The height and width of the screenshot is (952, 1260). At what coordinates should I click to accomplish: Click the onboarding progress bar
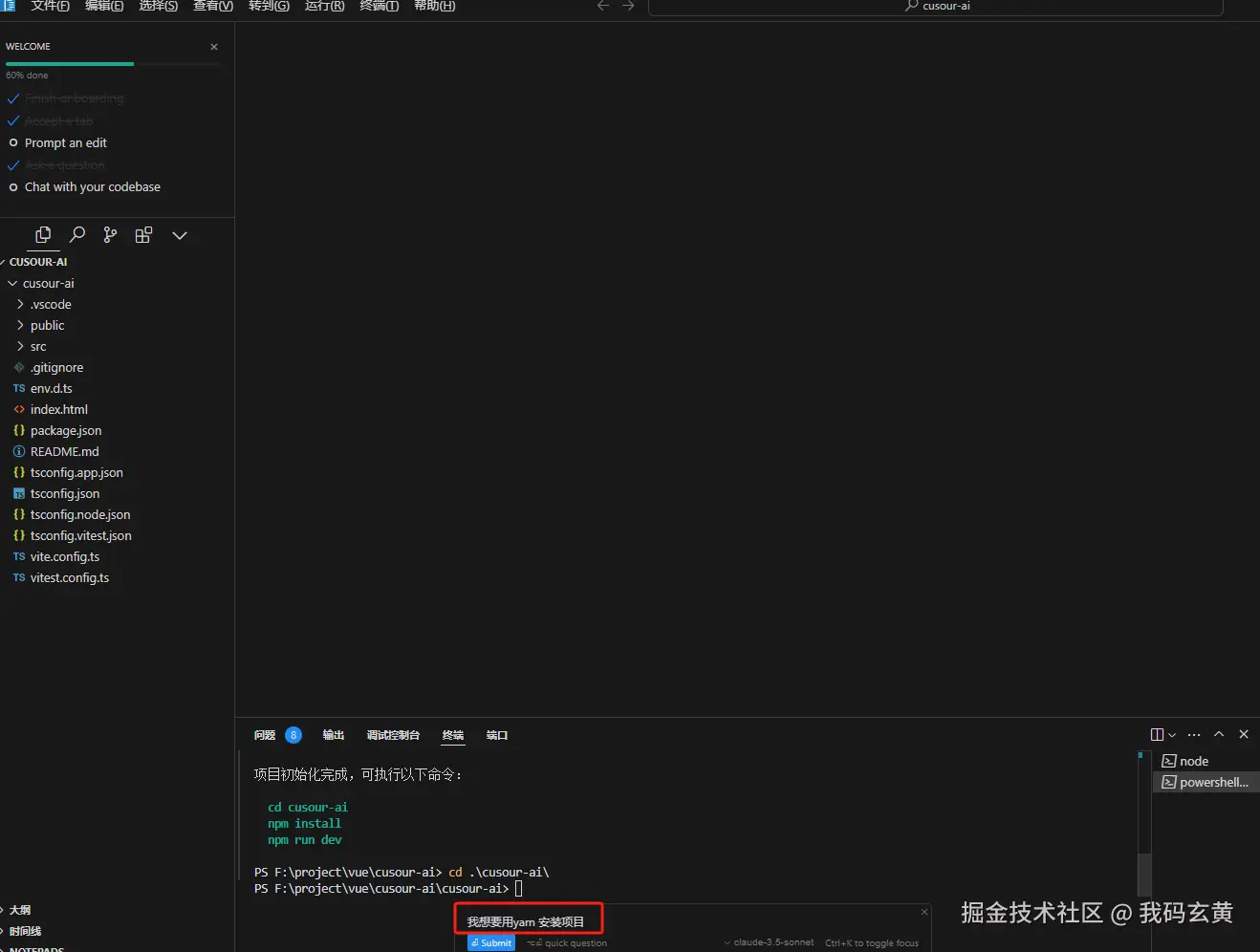click(113, 64)
